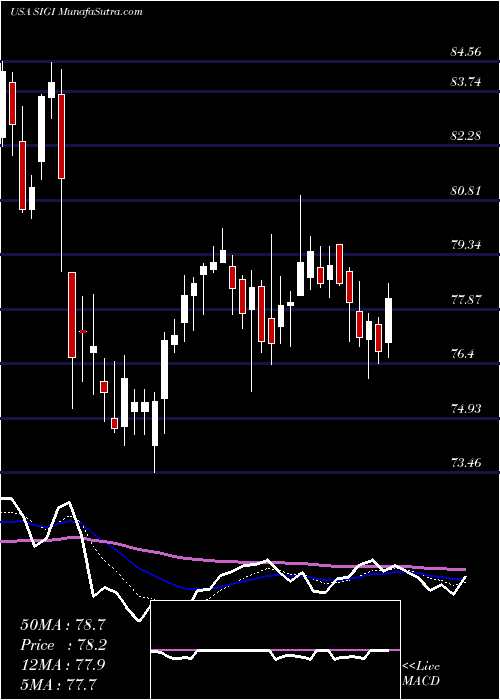Image resolution: width=500 pixels, height=700 pixels.
Task: Click the USA SIGI MunafaSutra.com title
Action: point(76,12)
